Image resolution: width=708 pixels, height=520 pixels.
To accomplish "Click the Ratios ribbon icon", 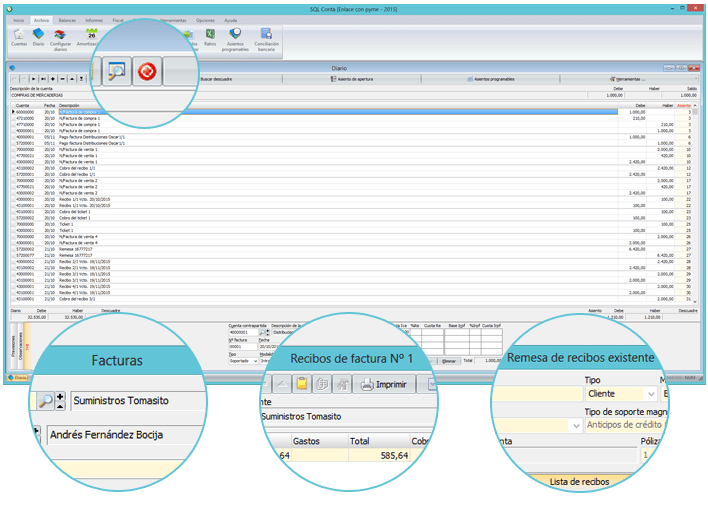I will pyautogui.click(x=210, y=38).
